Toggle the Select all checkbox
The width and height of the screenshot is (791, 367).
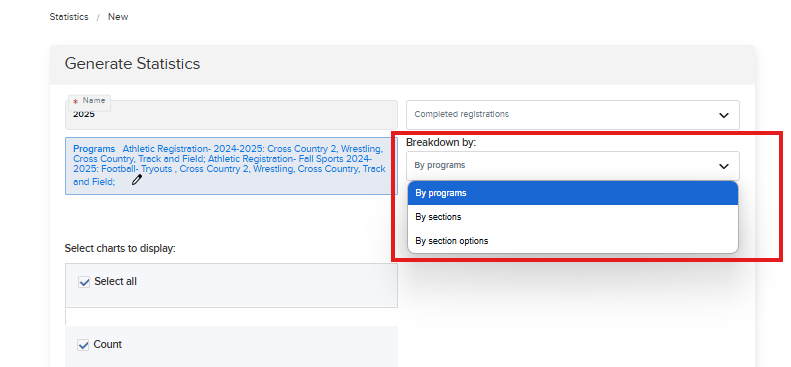[84, 282]
